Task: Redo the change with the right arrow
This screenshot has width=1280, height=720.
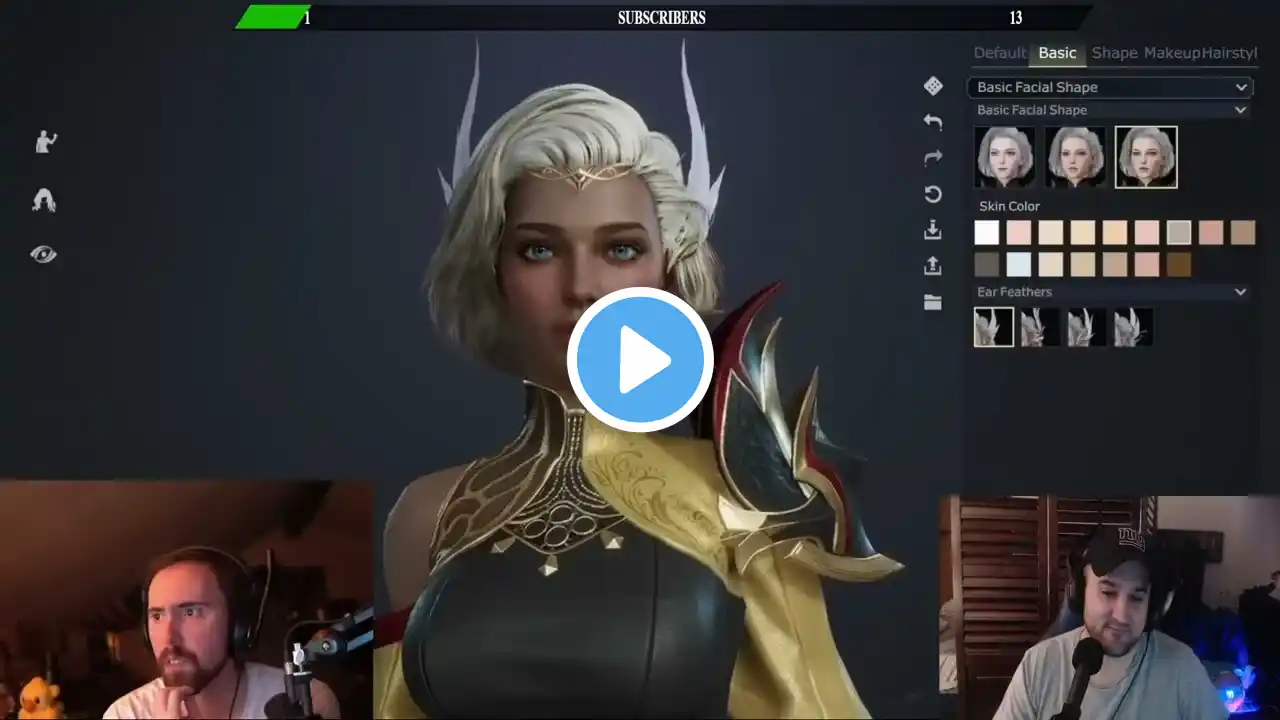Action: tap(933, 157)
